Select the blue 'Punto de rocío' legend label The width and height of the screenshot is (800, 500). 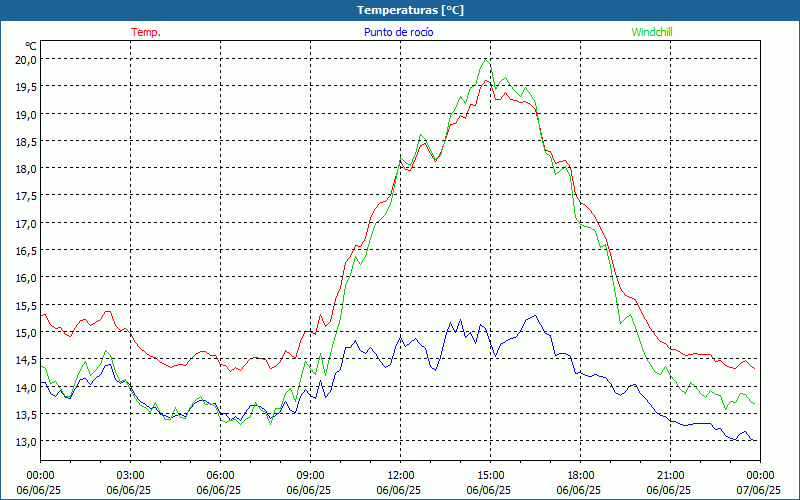pos(398,32)
